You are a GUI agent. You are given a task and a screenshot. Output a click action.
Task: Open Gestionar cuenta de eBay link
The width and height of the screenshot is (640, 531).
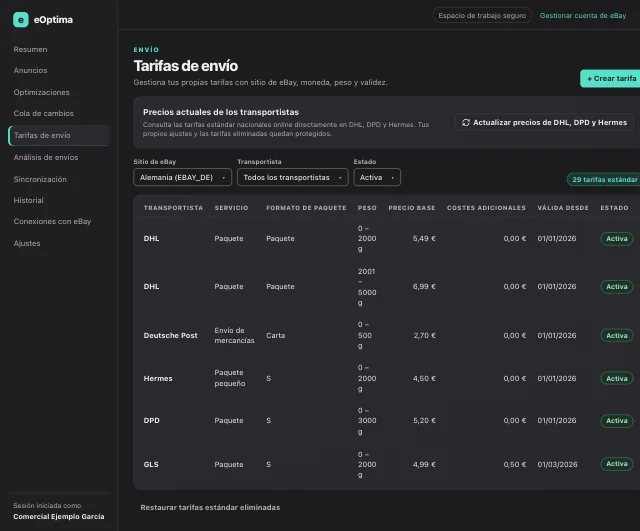click(582, 16)
